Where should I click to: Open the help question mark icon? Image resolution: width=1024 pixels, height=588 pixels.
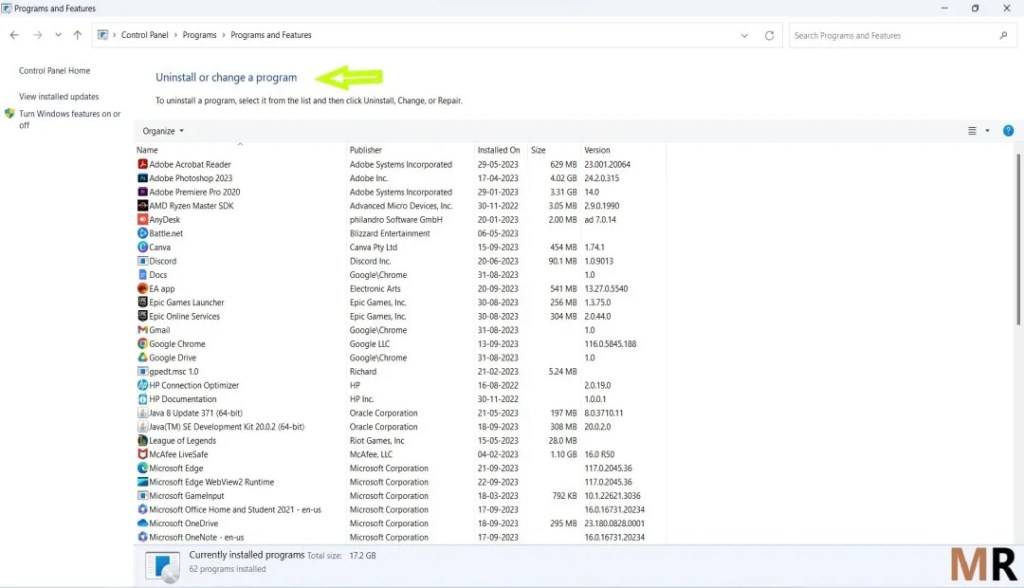coord(1008,131)
